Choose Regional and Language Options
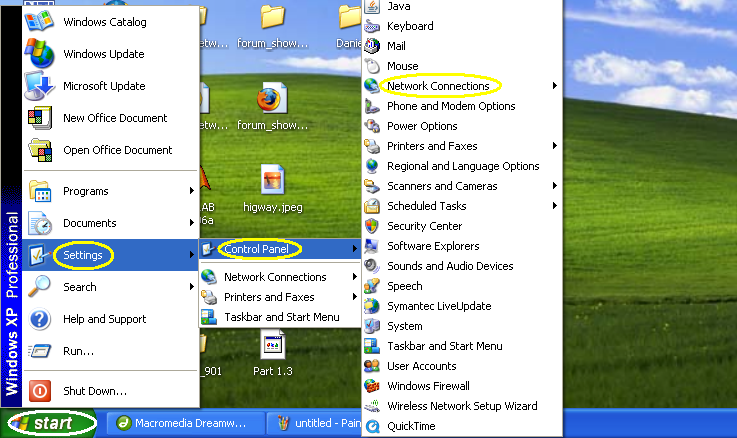Image resolution: width=737 pixels, height=438 pixels. pos(463,166)
